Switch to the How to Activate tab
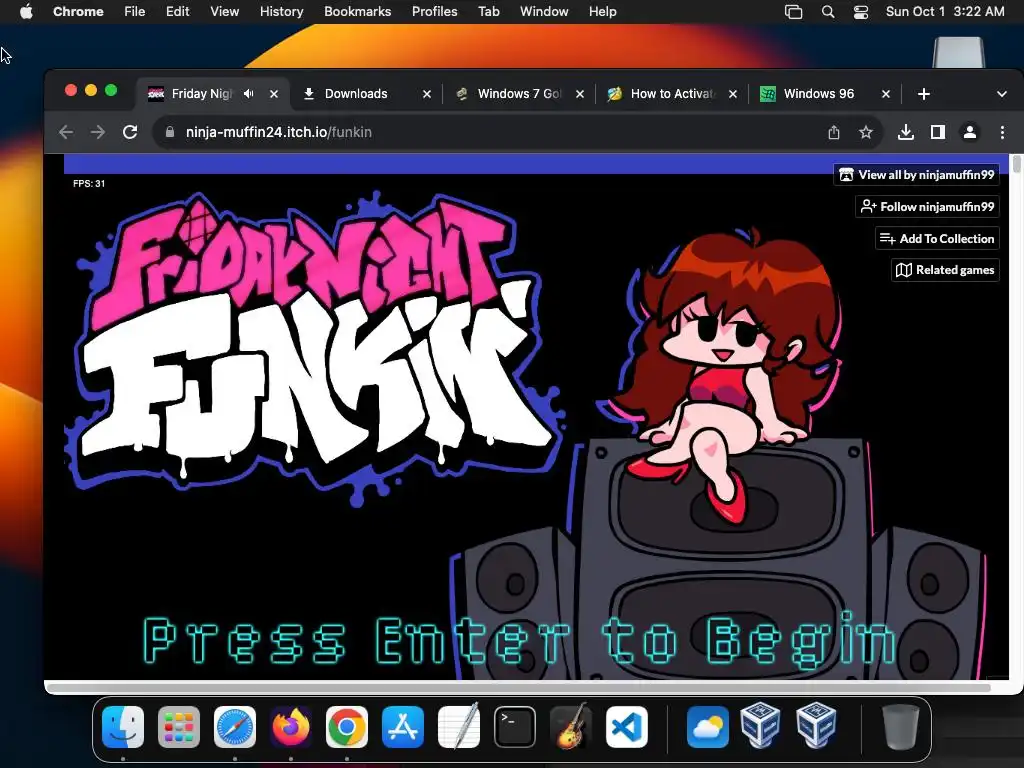Screen dimensions: 1024x768 tap(672, 94)
